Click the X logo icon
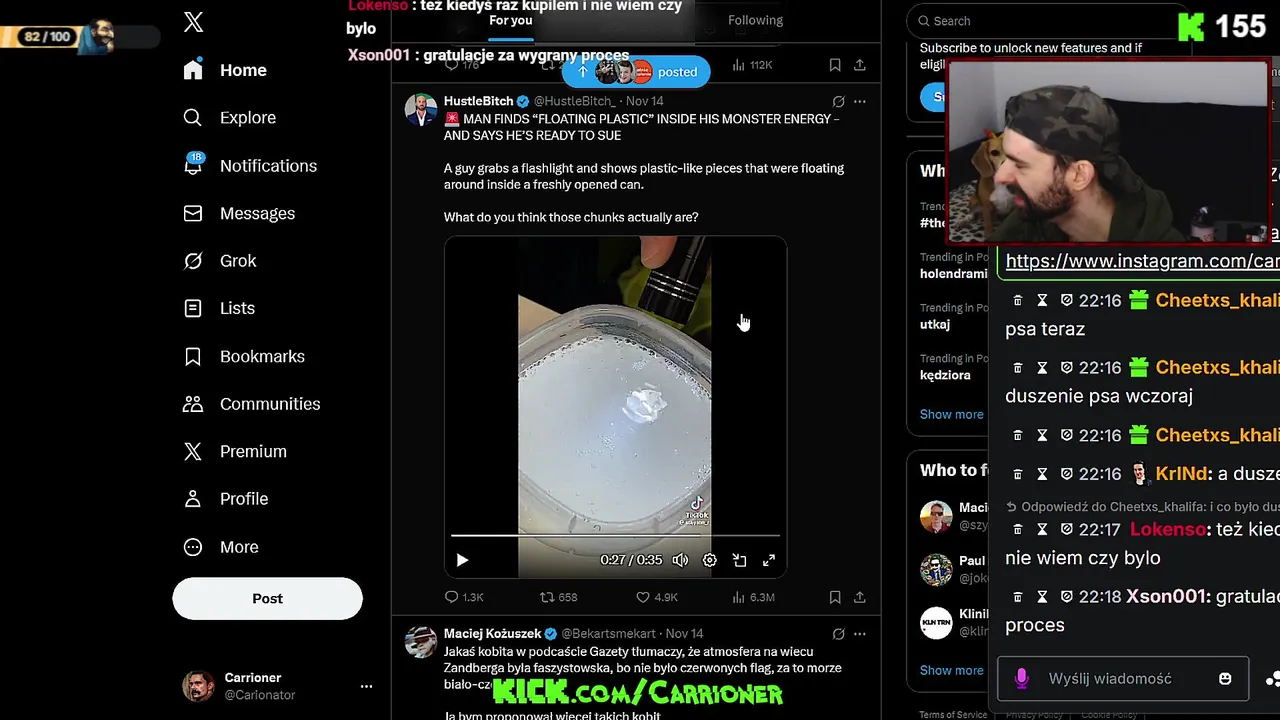Image resolution: width=1280 pixels, height=720 pixels. click(x=194, y=22)
